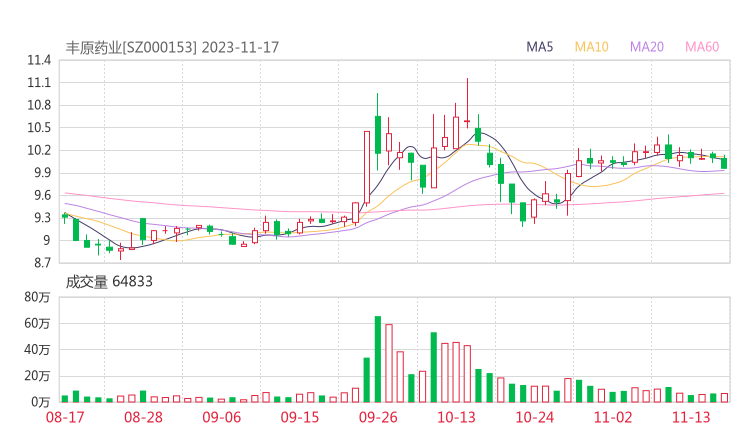Click the MA20 legend label
Screen dimensions: 740x440
click(x=647, y=47)
